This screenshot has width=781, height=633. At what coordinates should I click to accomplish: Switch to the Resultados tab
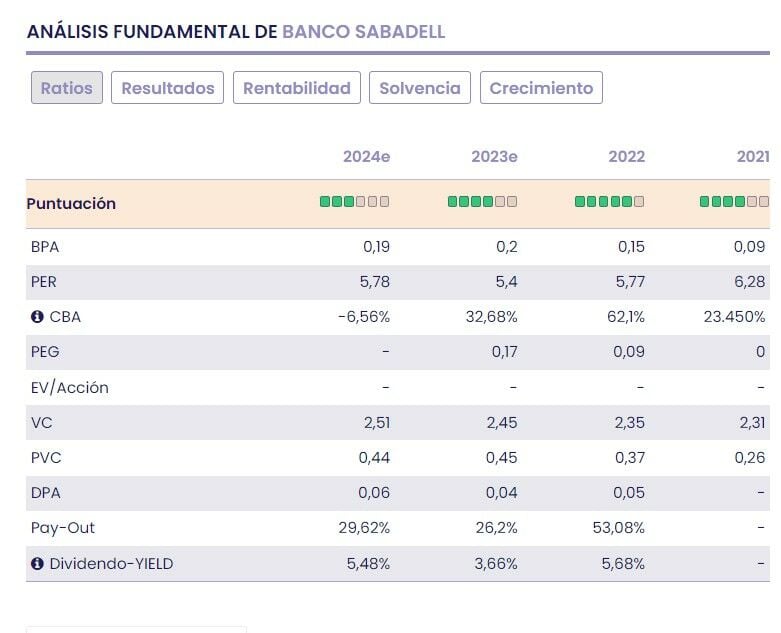tap(168, 88)
